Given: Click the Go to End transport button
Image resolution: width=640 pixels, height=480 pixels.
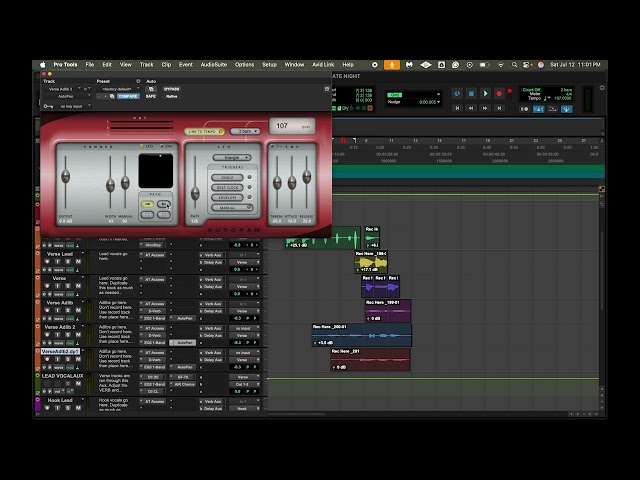Looking at the screenshot, I should point(499,108).
